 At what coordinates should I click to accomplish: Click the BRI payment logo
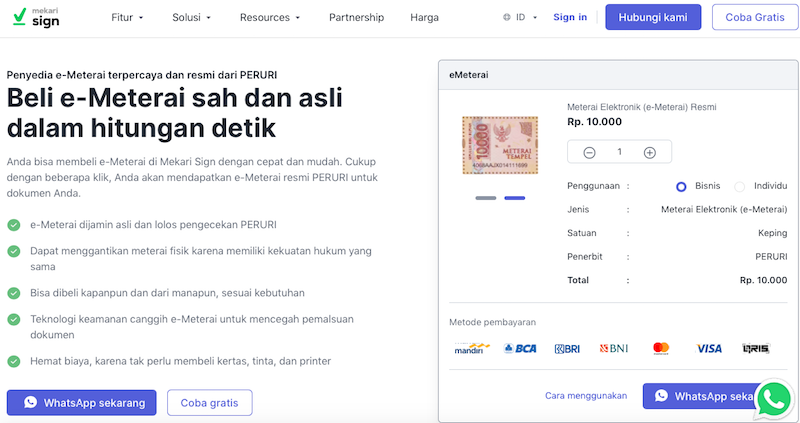567,349
